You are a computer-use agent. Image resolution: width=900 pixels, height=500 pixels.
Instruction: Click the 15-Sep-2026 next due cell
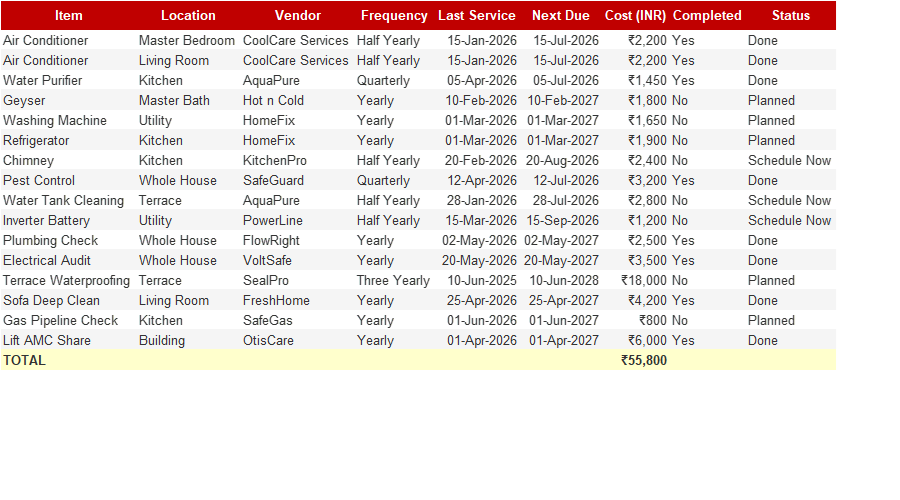pyautogui.click(x=562, y=220)
